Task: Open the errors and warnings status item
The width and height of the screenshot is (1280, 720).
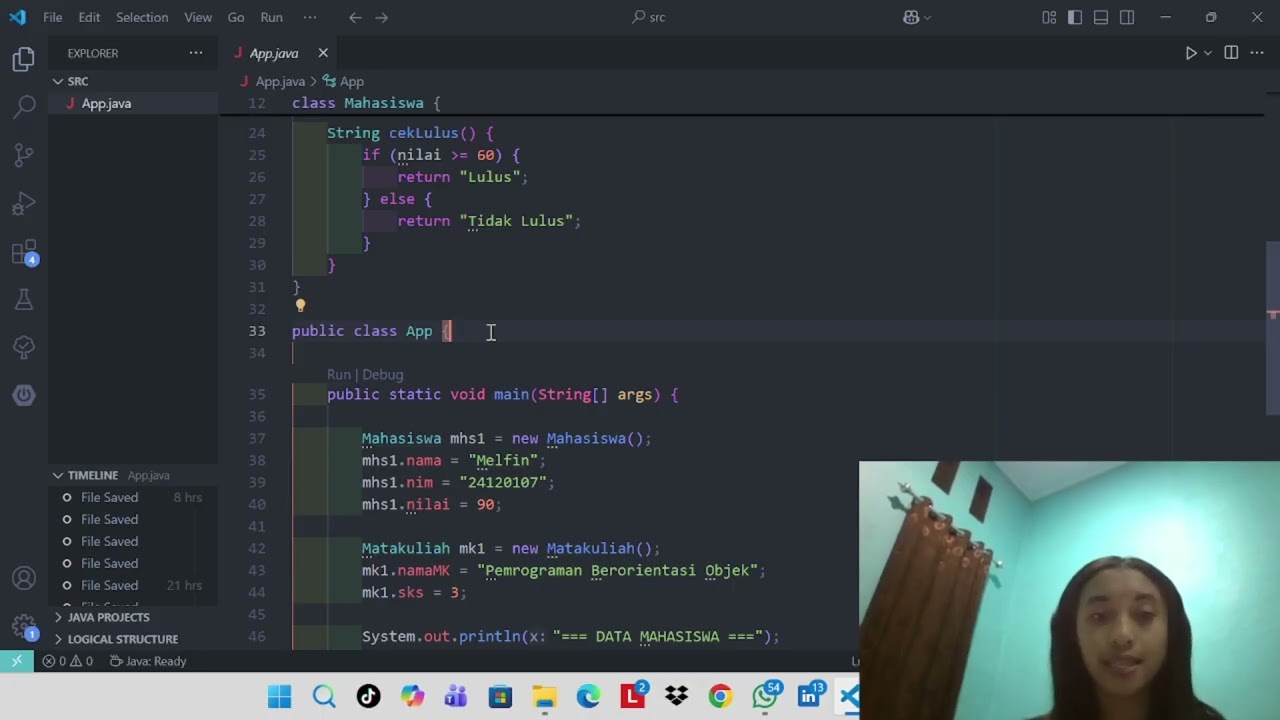Action: [67, 661]
